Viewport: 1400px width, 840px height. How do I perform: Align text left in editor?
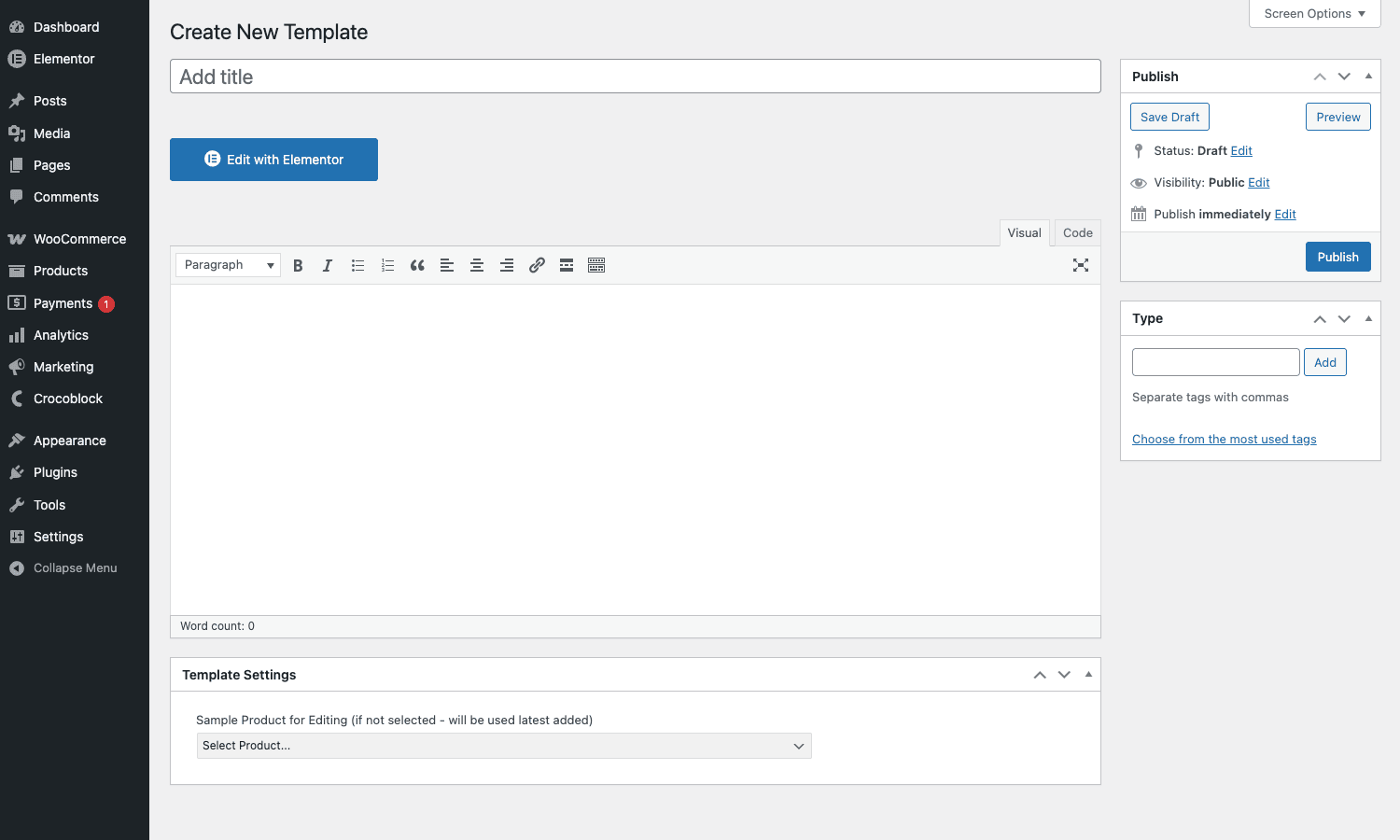(447, 265)
